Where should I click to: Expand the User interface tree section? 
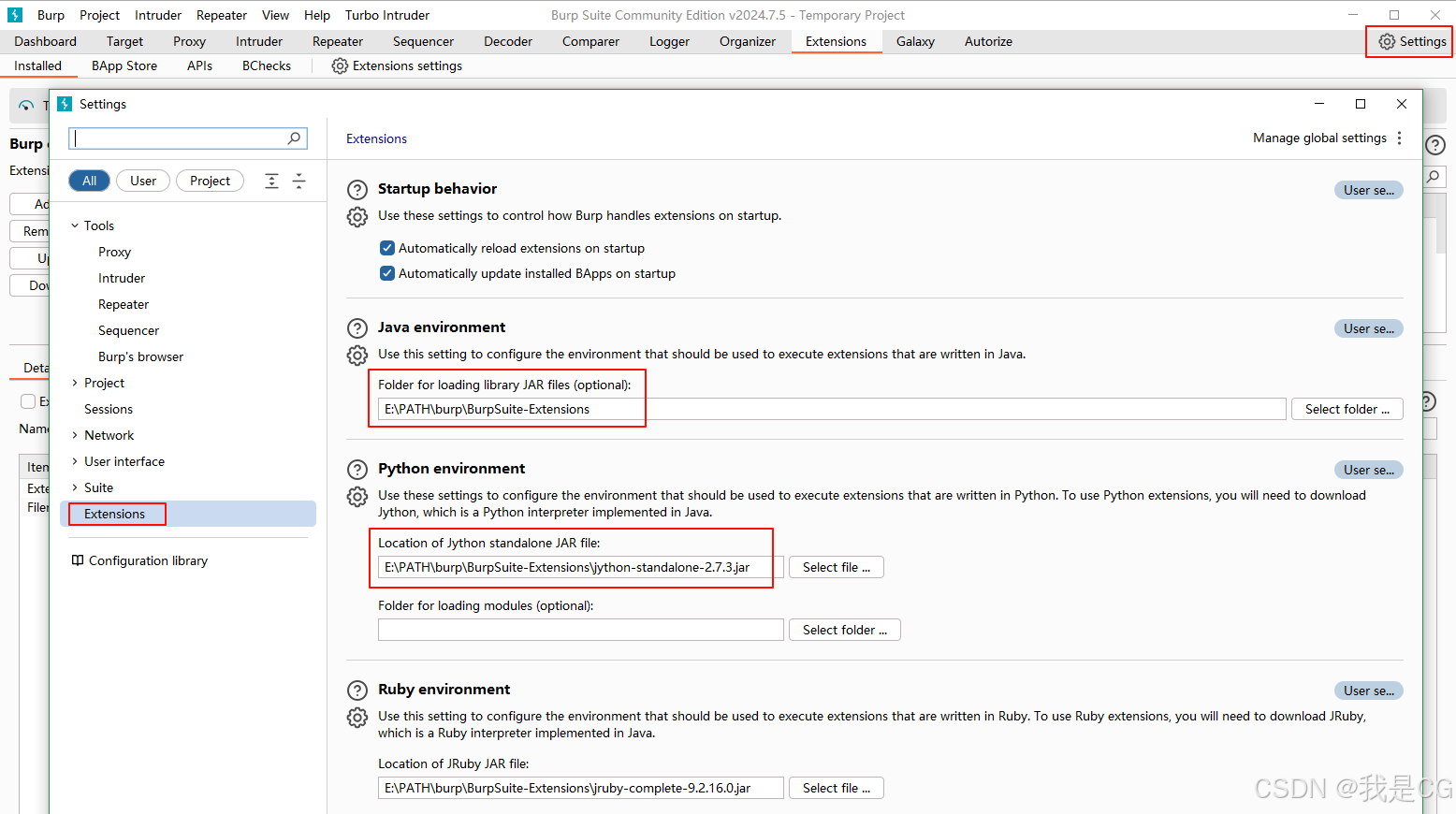pyautogui.click(x=75, y=461)
